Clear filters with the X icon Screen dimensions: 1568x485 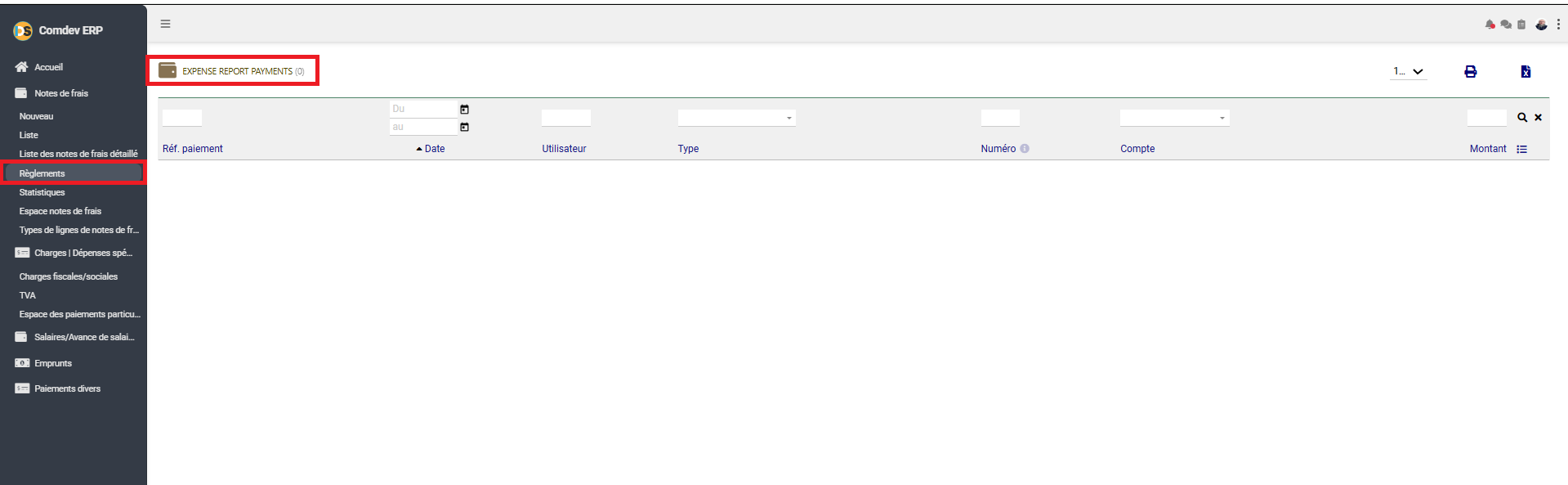coord(1538,118)
